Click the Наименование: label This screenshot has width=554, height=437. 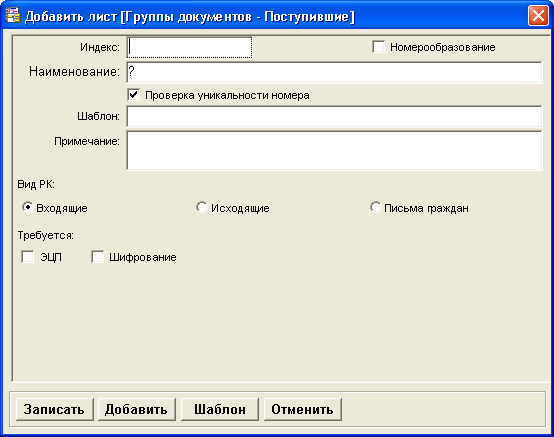point(74,72)
